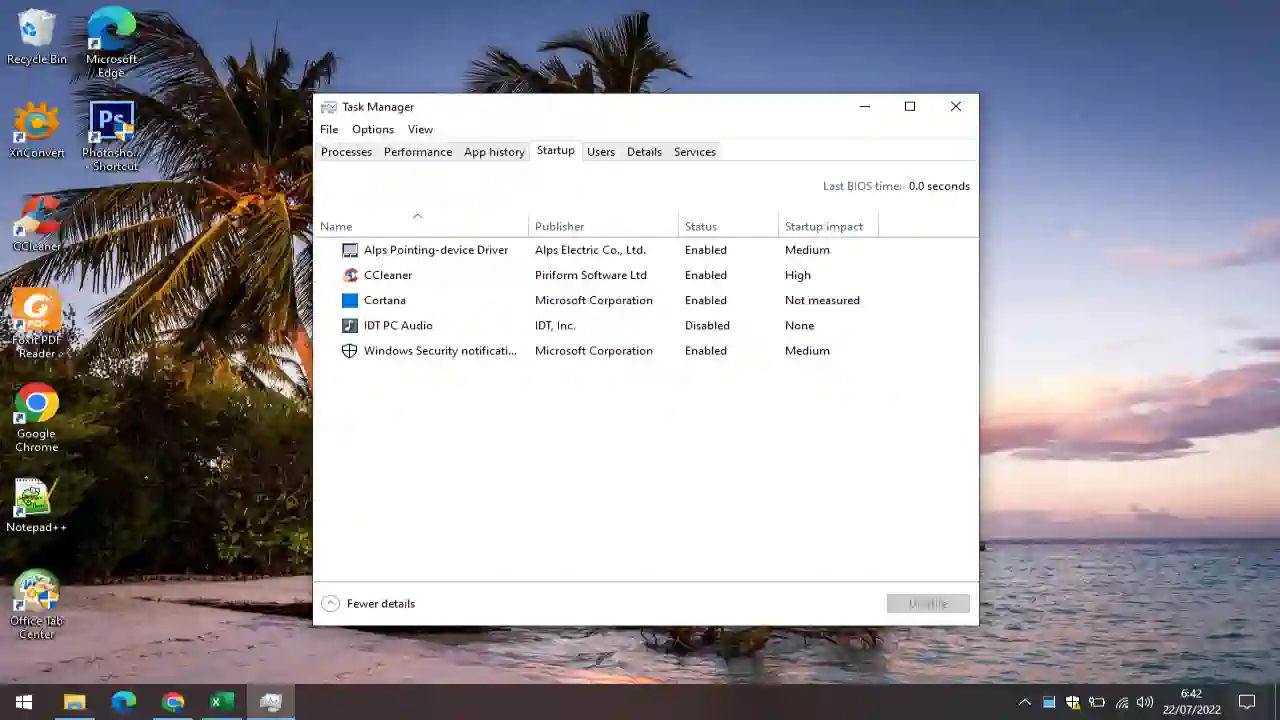Switch to the Services tab
Viewport: 1280px width, 720px height.
695,152
